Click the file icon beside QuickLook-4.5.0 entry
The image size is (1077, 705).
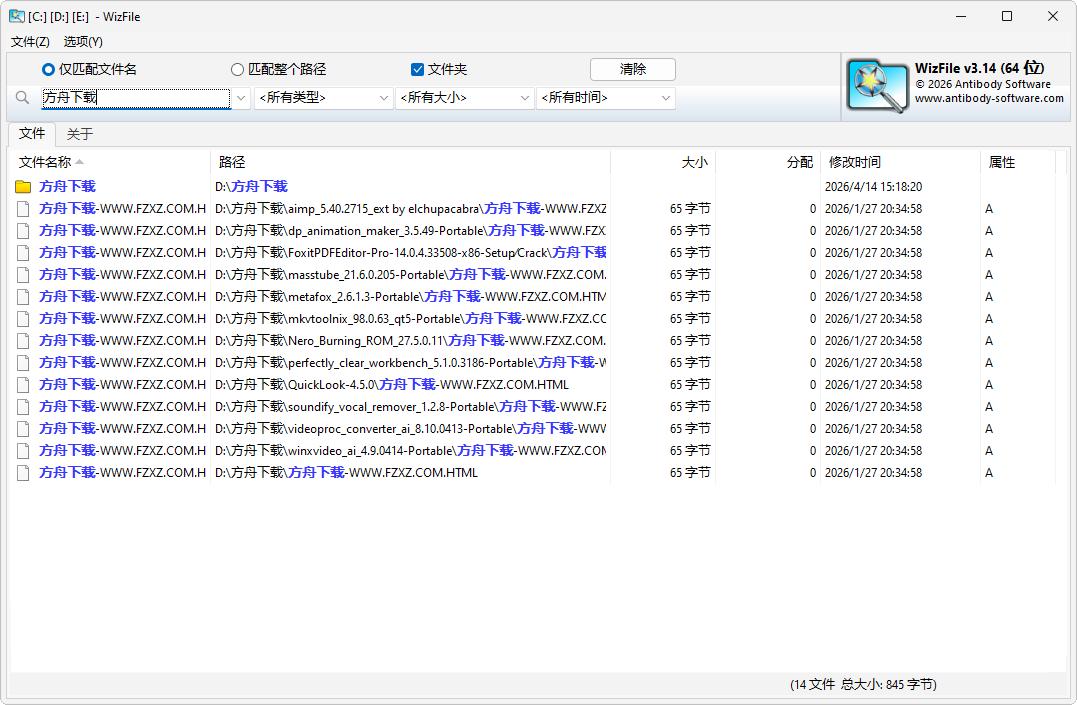point(22,384)
